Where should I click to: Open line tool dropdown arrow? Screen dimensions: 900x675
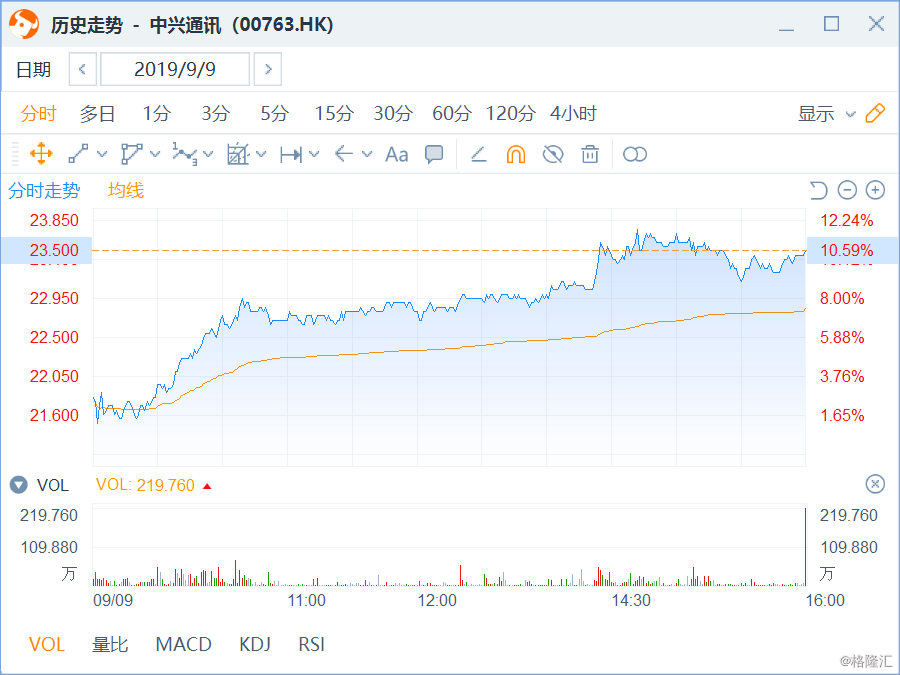(x=102, y=154)
